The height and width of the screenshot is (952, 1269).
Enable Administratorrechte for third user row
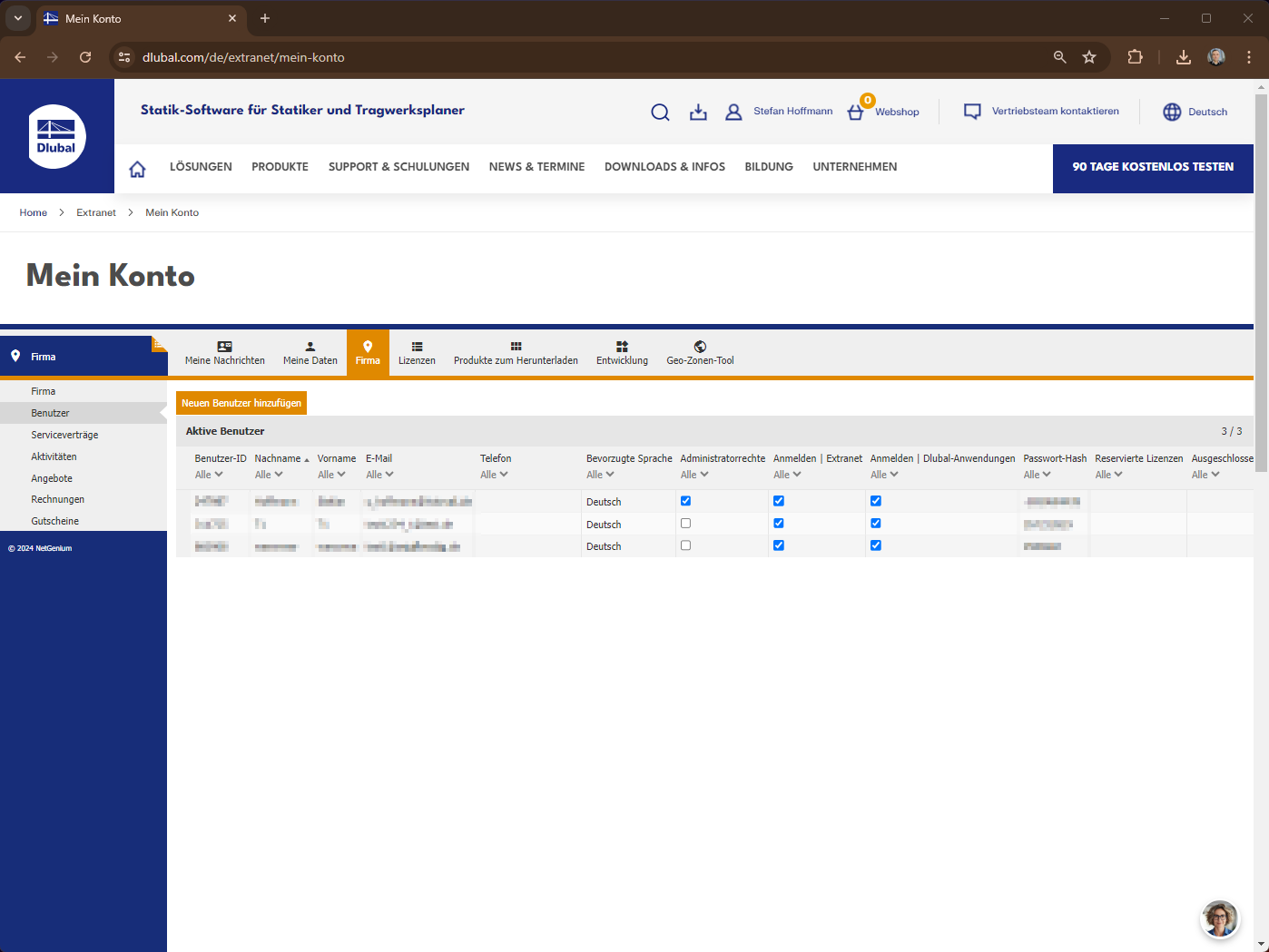point(685,545)
